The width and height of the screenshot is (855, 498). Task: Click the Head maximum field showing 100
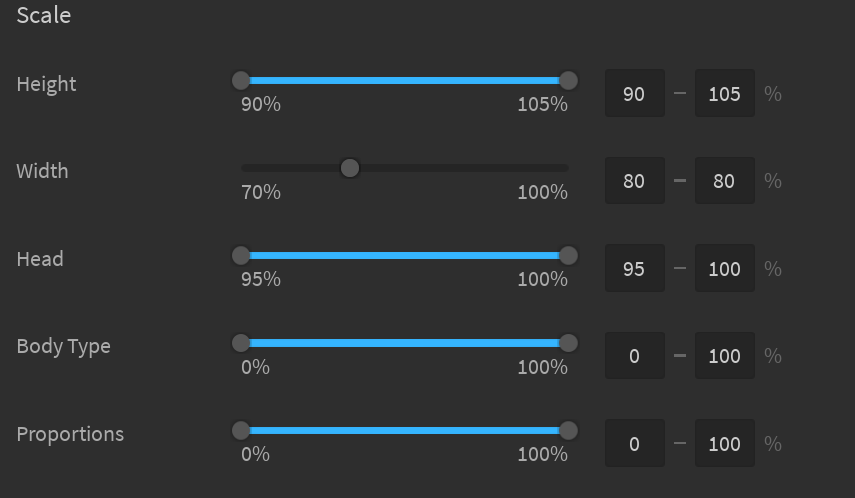point(724,269)
